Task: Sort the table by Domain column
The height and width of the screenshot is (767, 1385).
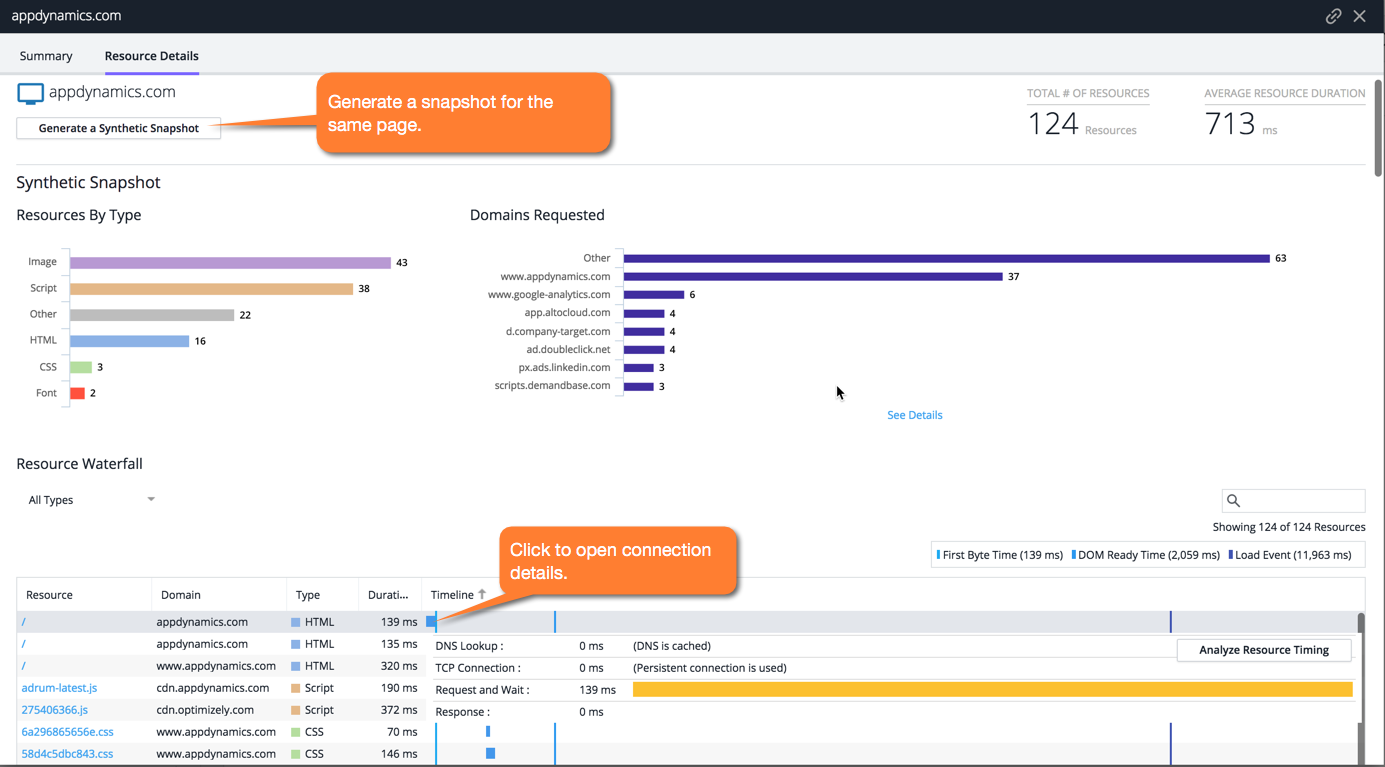Action: (x=181, y=595)
